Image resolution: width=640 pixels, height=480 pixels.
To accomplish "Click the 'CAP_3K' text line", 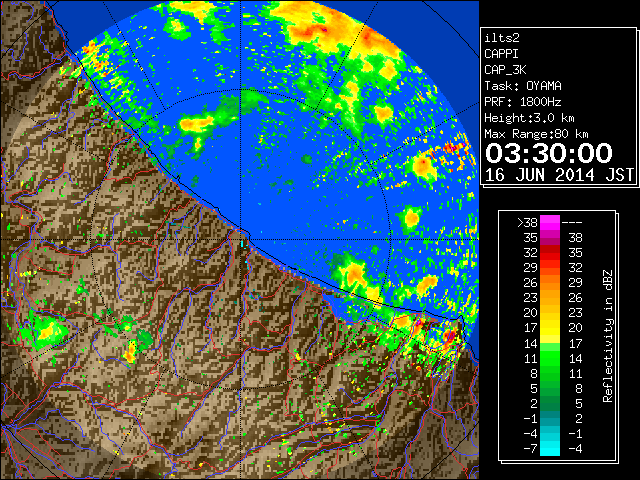I will [505, 70].
